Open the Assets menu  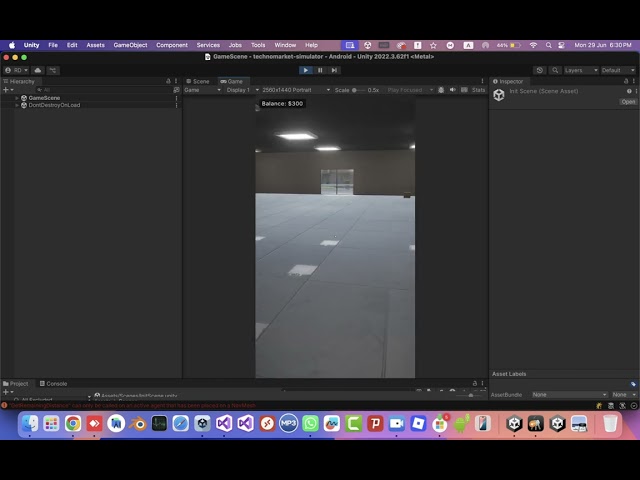click(96, 45)
